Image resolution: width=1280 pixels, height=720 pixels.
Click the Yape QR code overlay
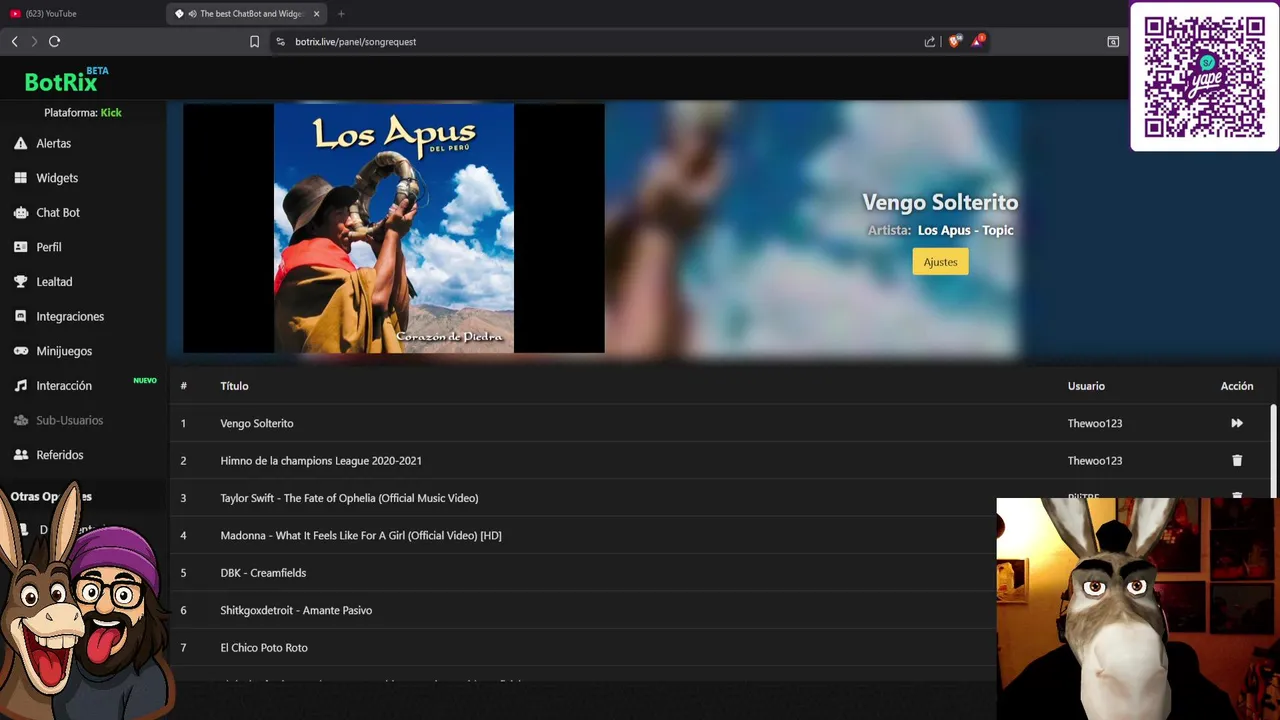(1205, 77)
